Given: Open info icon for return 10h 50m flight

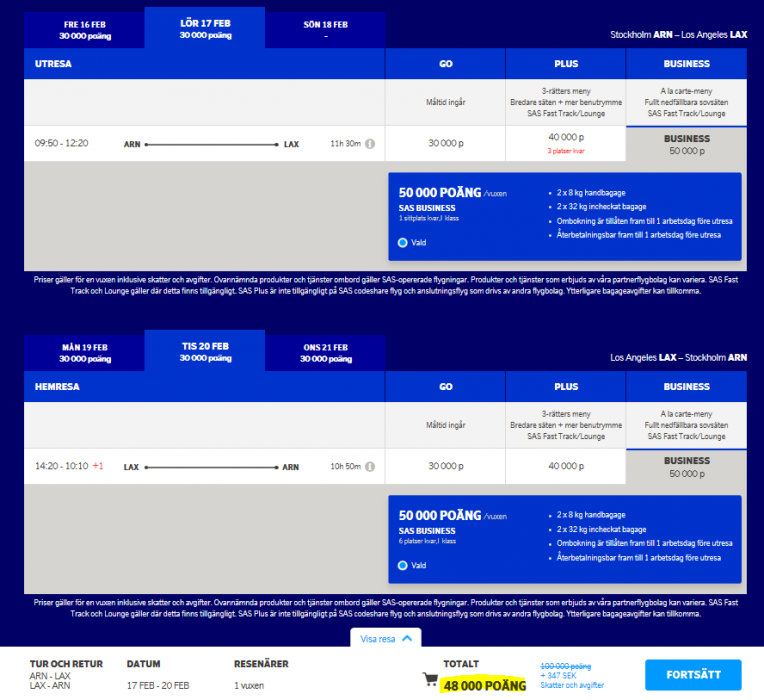Looking at the screenshot, I should [x=370, y=467].
